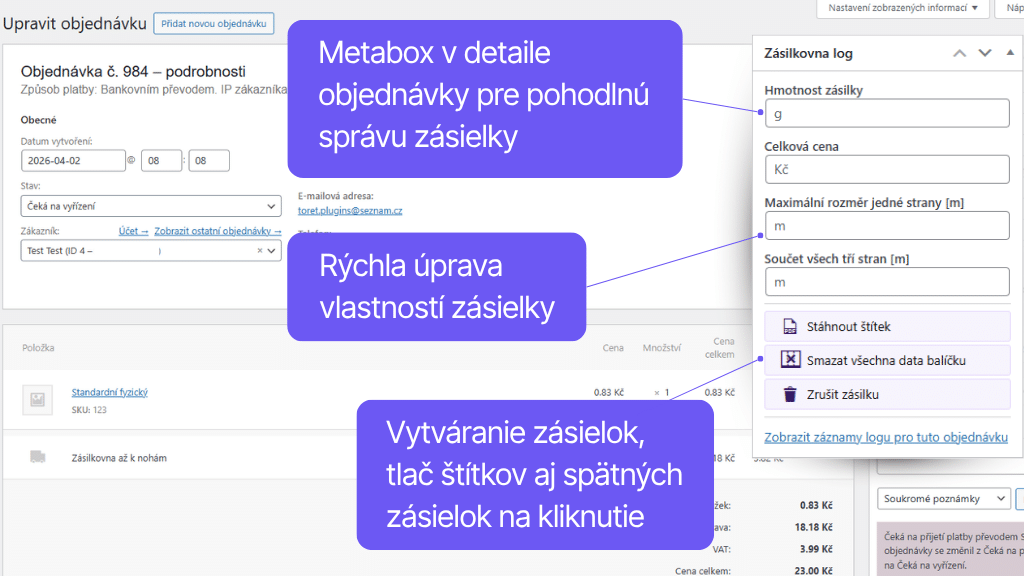The width and height of the screenshot is (1024, 576).
Task: Open the Stav dropdown Čeká na vyřízení
Action: click(x=151, y=206)
